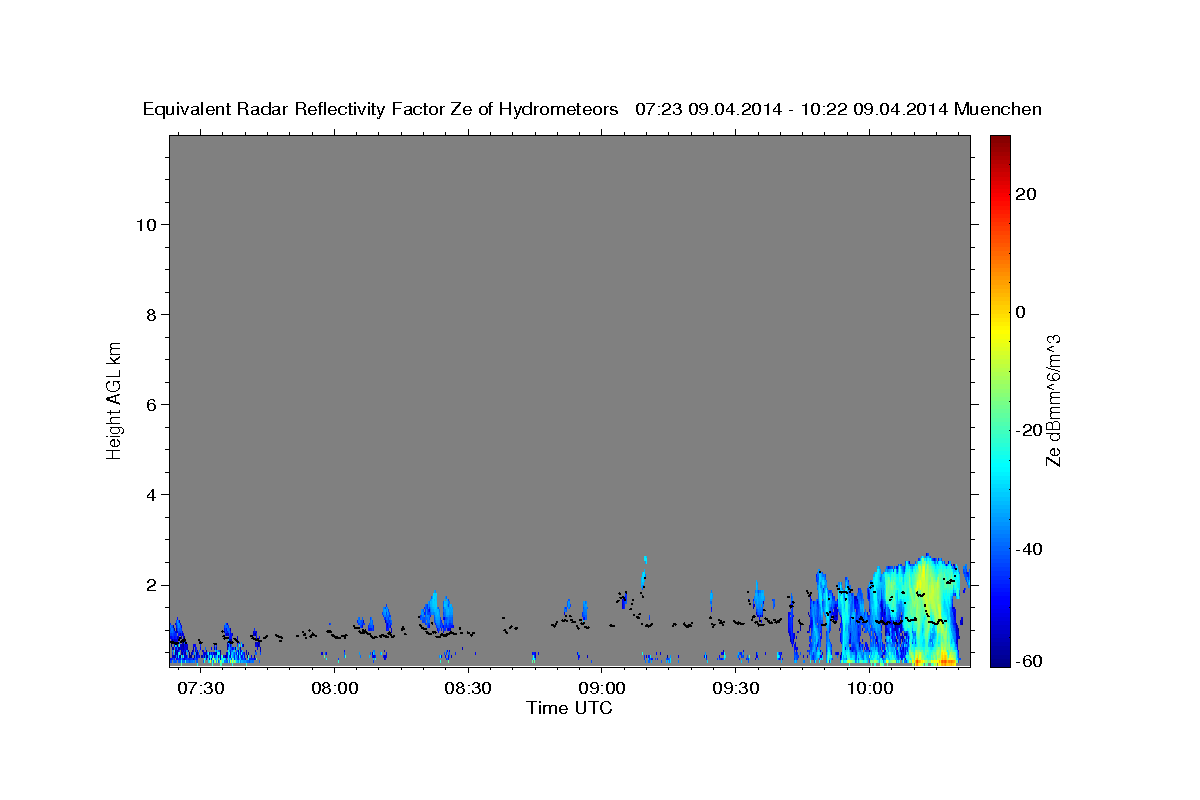Click the height tick label '8'

tap(152, 315)
